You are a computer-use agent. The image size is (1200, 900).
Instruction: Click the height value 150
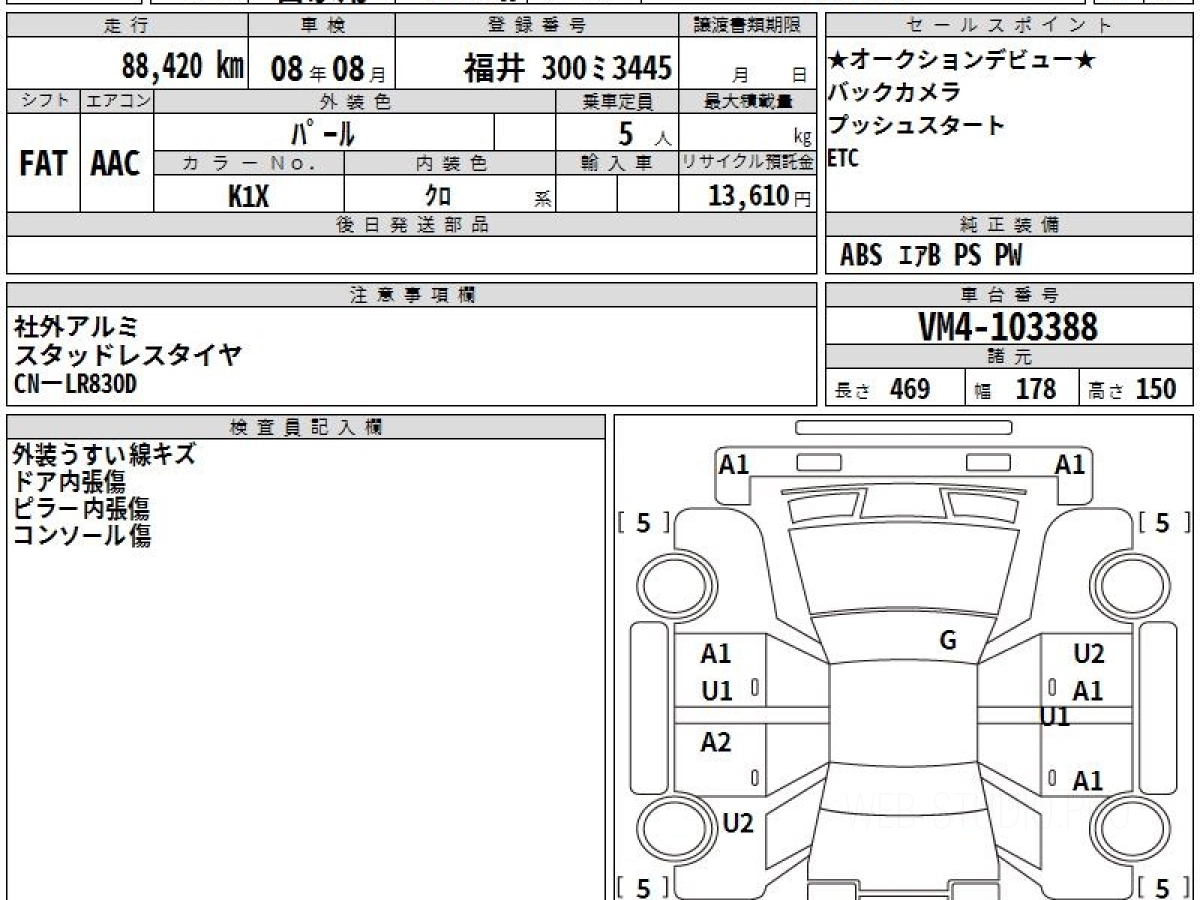click(1156, 389)
